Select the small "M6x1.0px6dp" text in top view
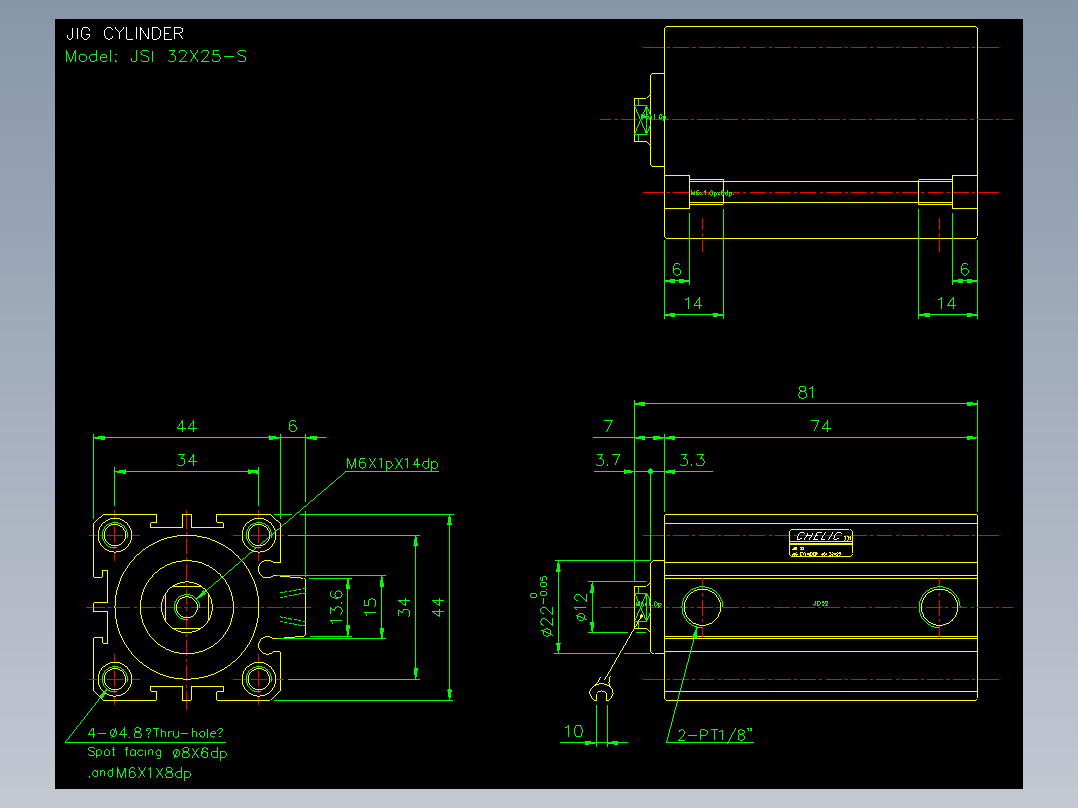Screen dimensions: 1078x808 coord(712,193)
